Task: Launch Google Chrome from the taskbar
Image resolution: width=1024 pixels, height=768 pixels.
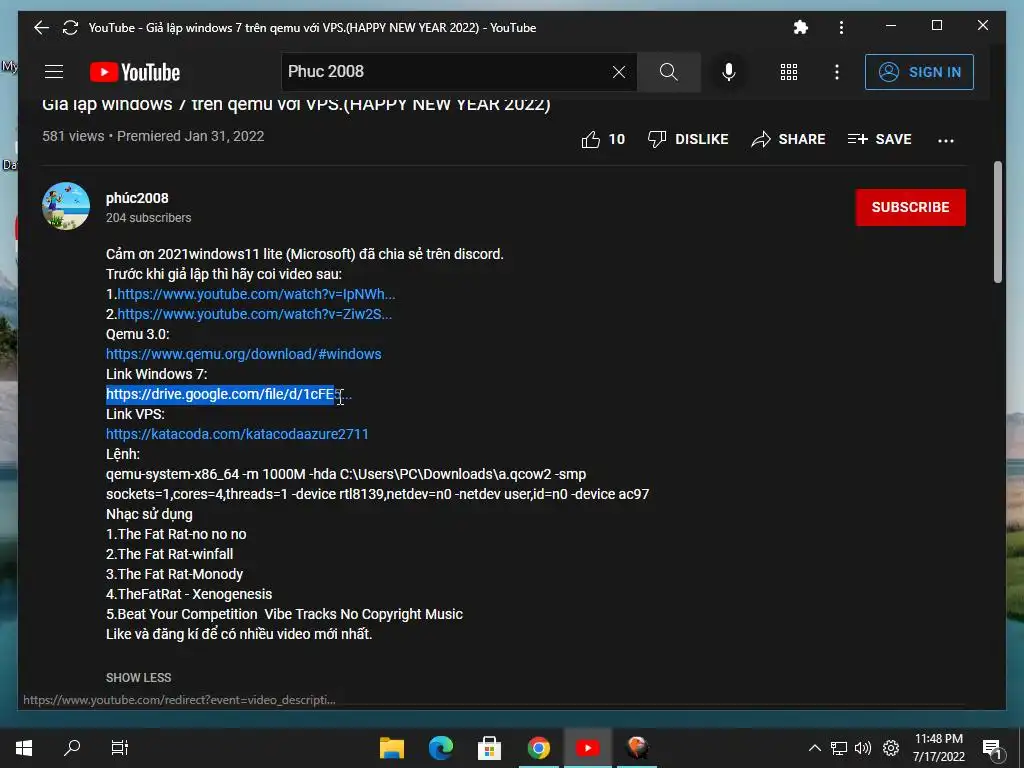Action: pyautogui.click(x=539, y=748)
